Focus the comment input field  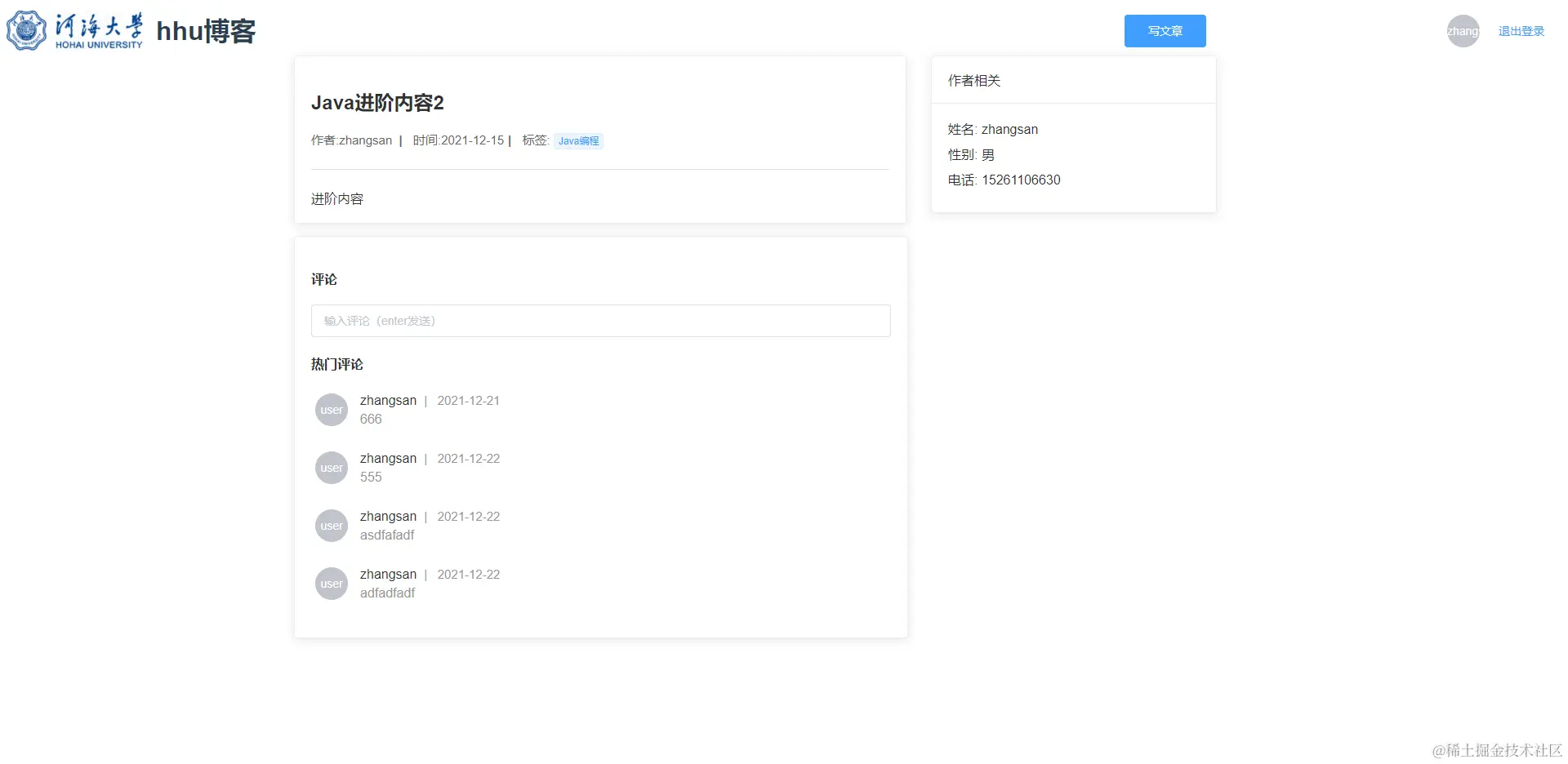coord(600,320)
